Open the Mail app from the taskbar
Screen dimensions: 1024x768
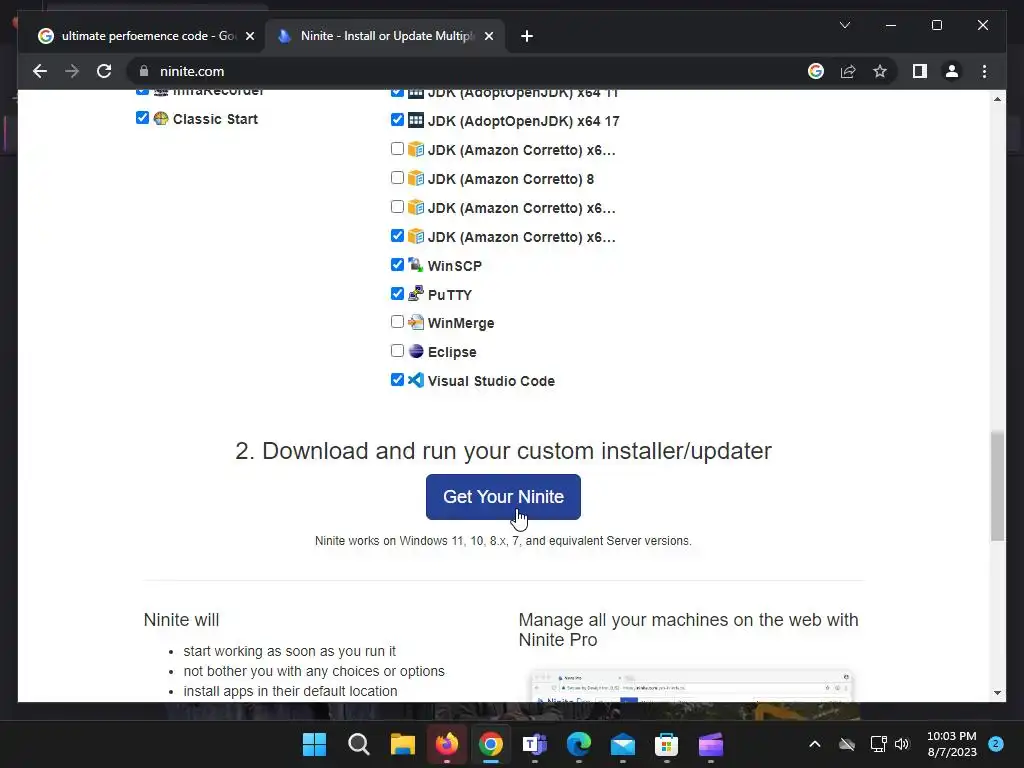(x=622, y=744)
